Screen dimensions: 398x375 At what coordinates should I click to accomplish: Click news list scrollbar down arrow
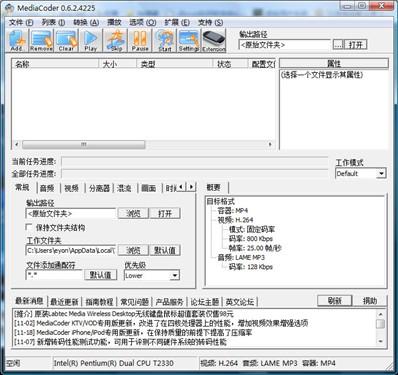pyautogui.click(x=380, y=341)
